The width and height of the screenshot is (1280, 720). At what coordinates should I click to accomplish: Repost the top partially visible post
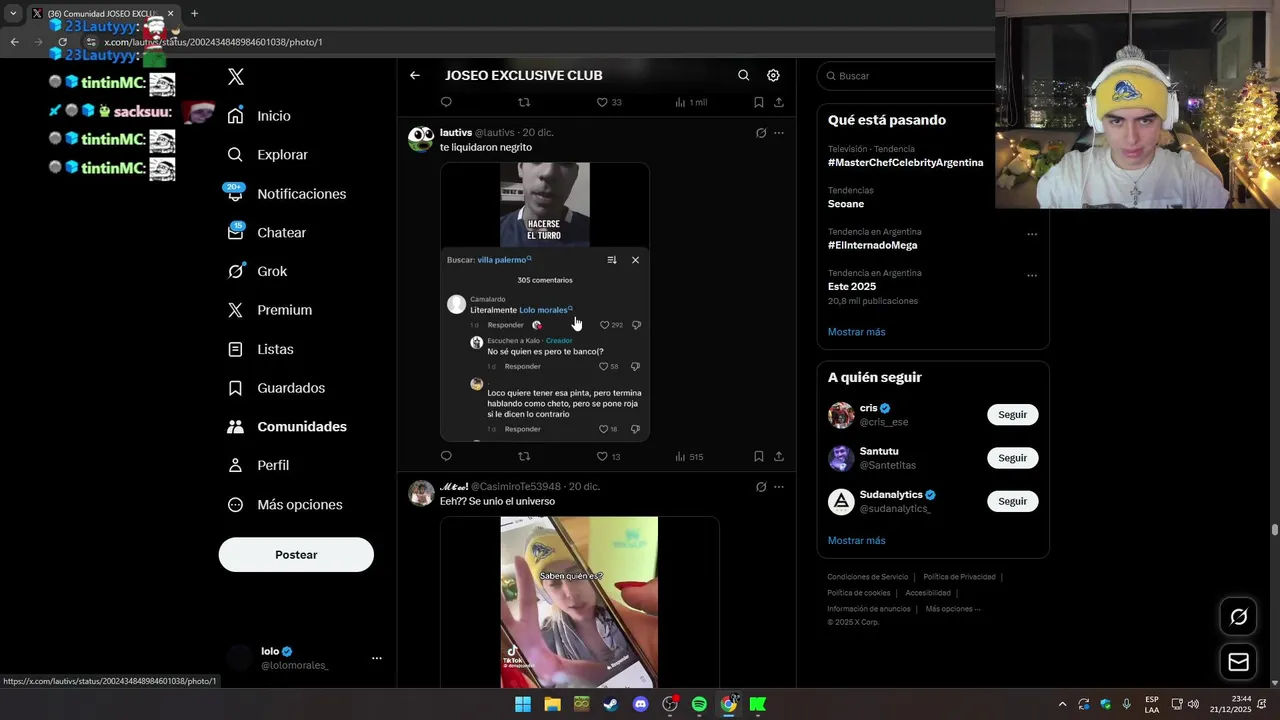pyautogui.click(x=524, y=102)
